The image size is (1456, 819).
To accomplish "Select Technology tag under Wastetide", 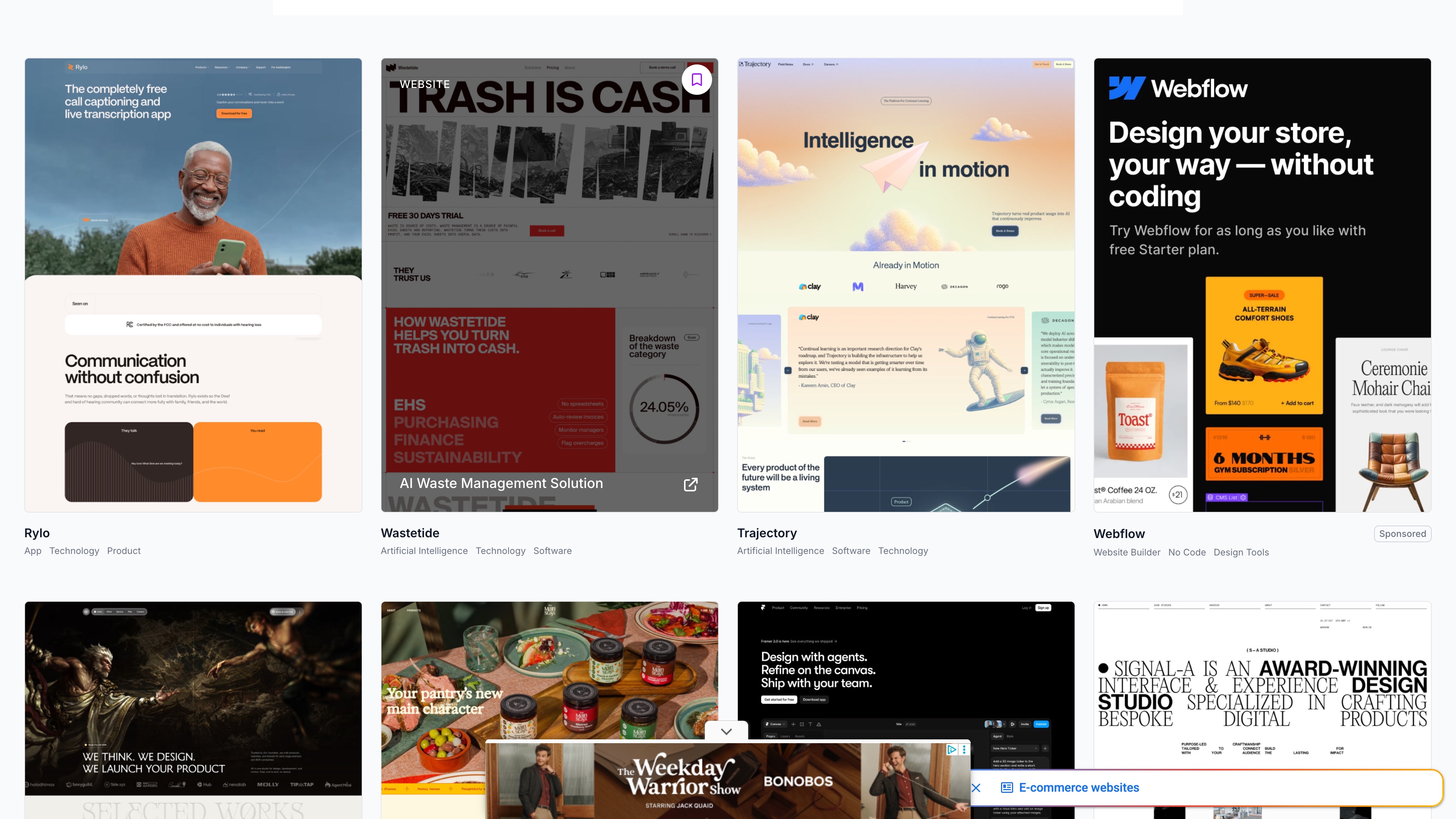I will click(x=500, y=551).
